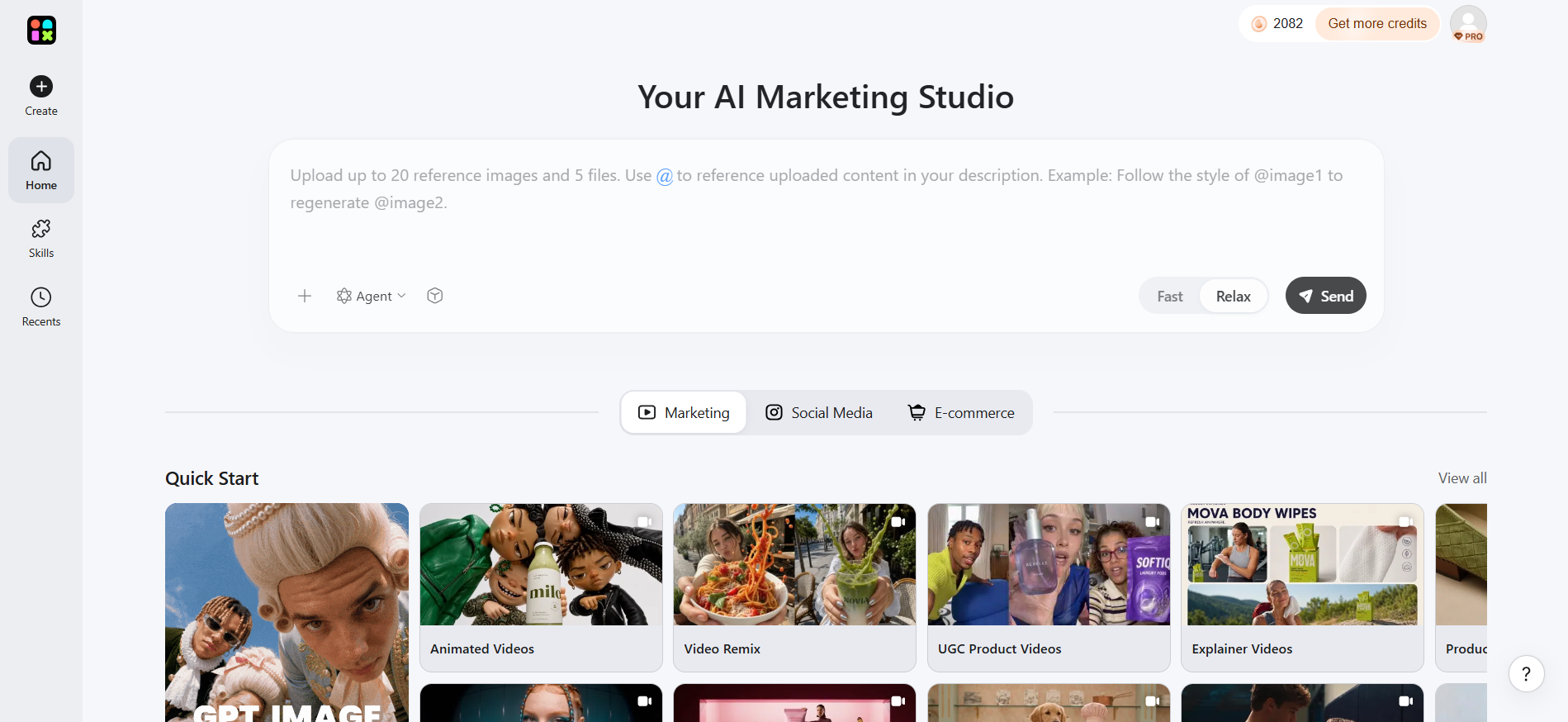Open the Skills puzzle icon
The image size is (1568, 722).
[41, 229]
